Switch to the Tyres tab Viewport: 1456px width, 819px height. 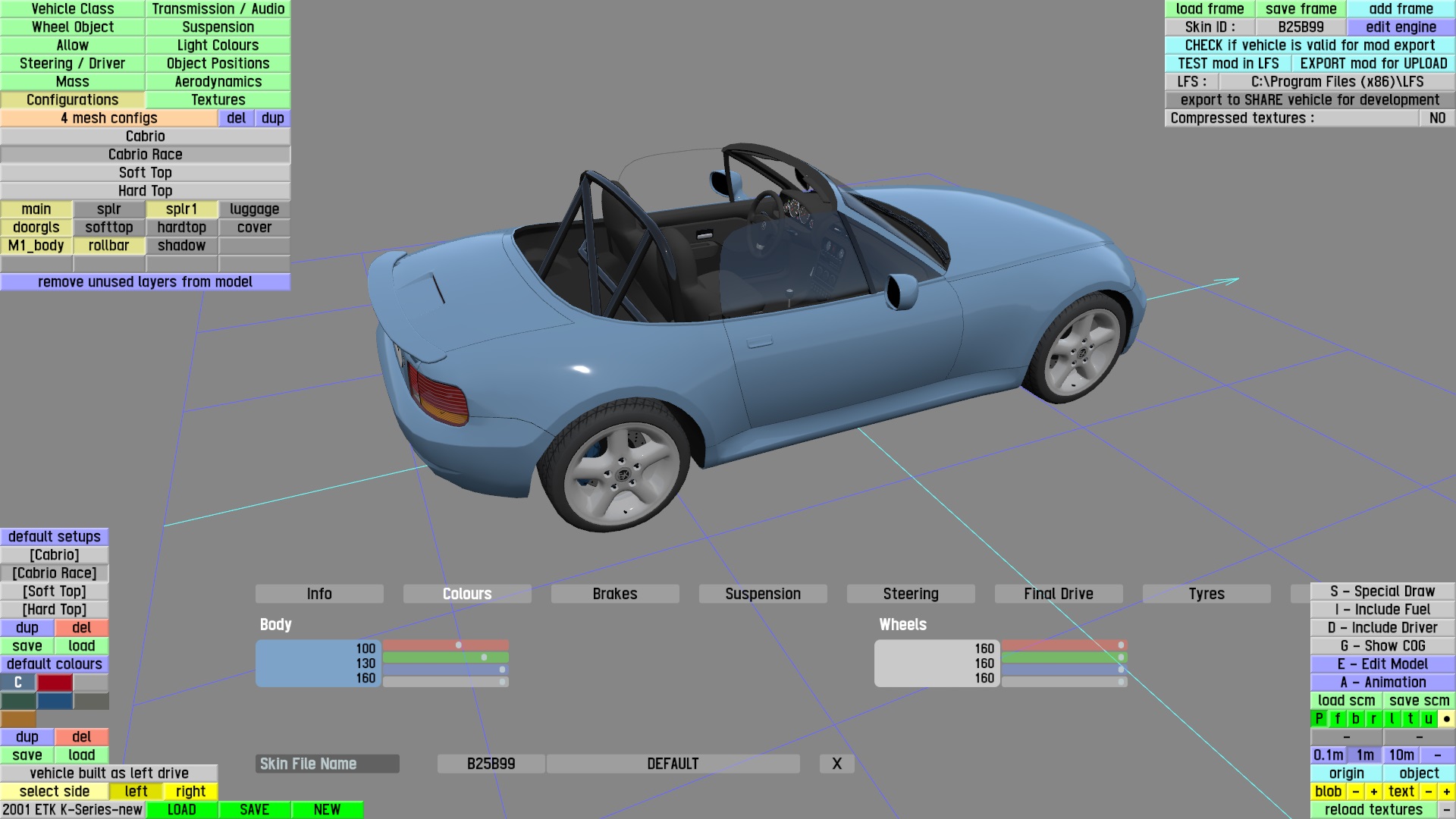(x=1206, y=594)
